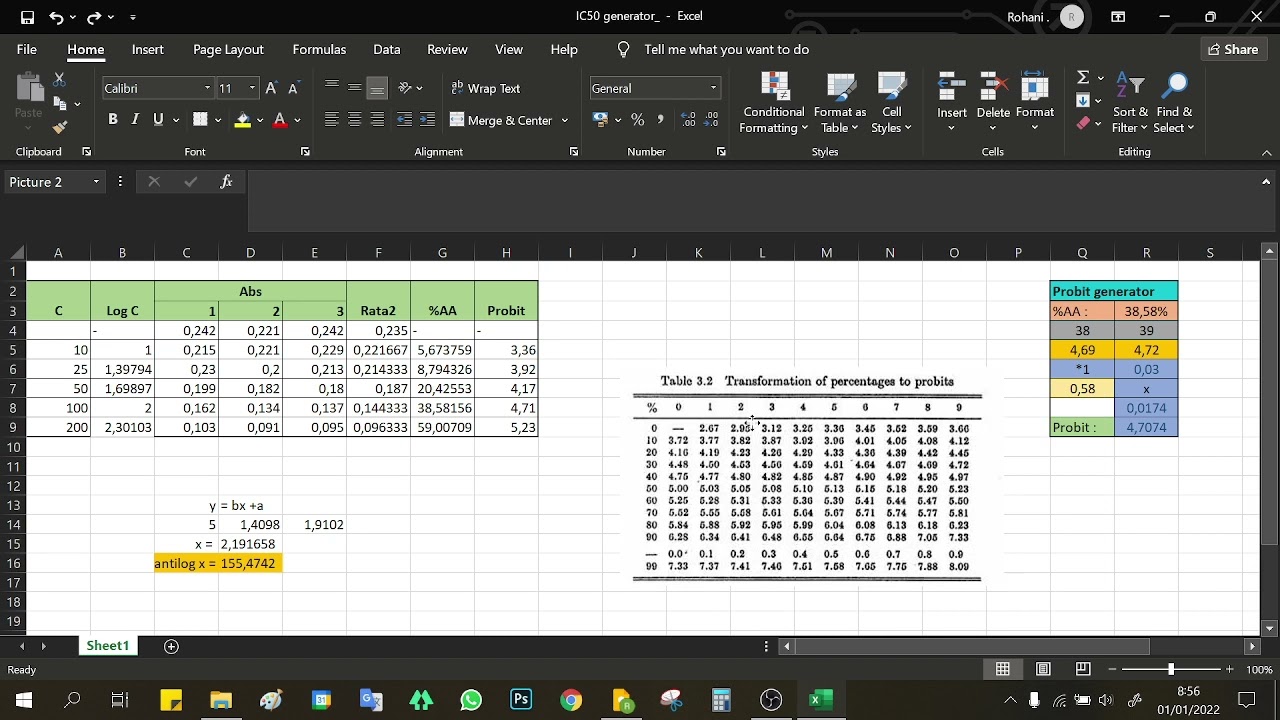This screenshot has height=720, width=1280.
Task: Pick the yellow fill color swatch
Action: point(243,120)
